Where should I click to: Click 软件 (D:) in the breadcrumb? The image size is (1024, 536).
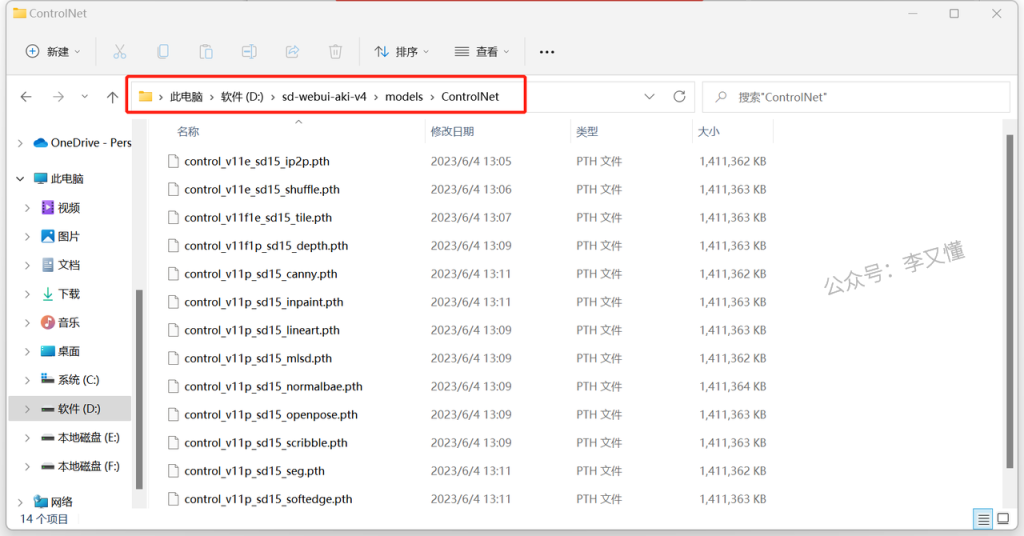tap(242, 97)
